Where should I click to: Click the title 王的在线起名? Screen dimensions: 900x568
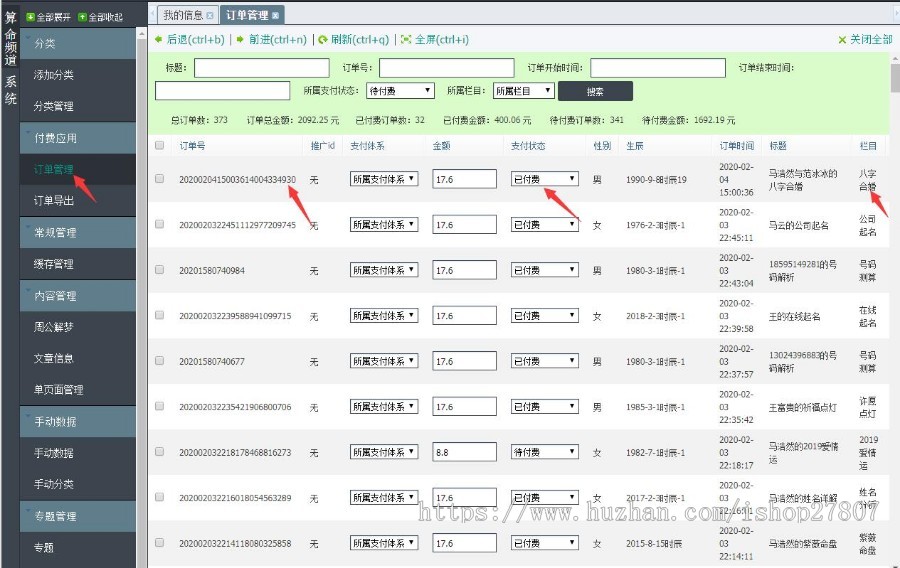794,317
